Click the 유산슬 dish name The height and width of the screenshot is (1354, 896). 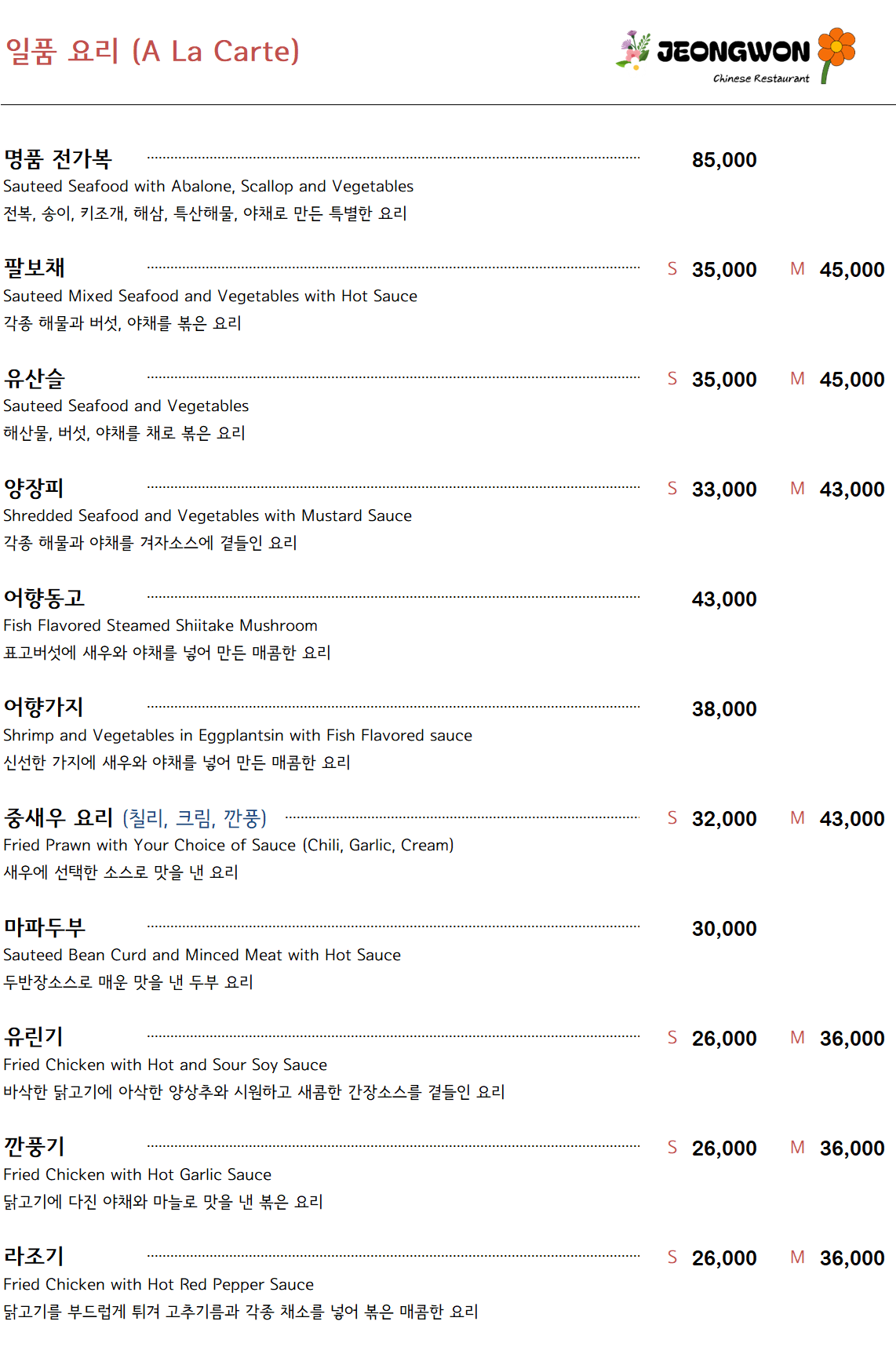(35, 379)
